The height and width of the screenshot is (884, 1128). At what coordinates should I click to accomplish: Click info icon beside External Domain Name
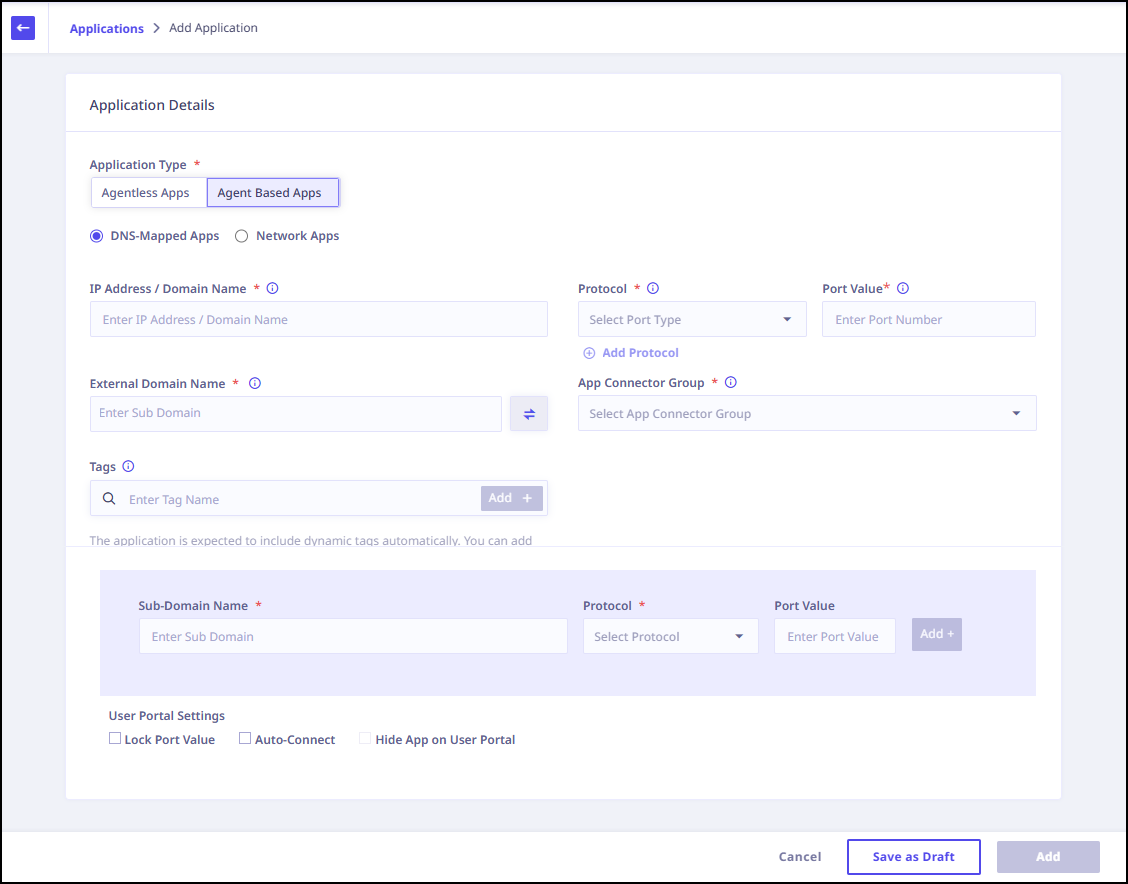(x=254, y=383)
